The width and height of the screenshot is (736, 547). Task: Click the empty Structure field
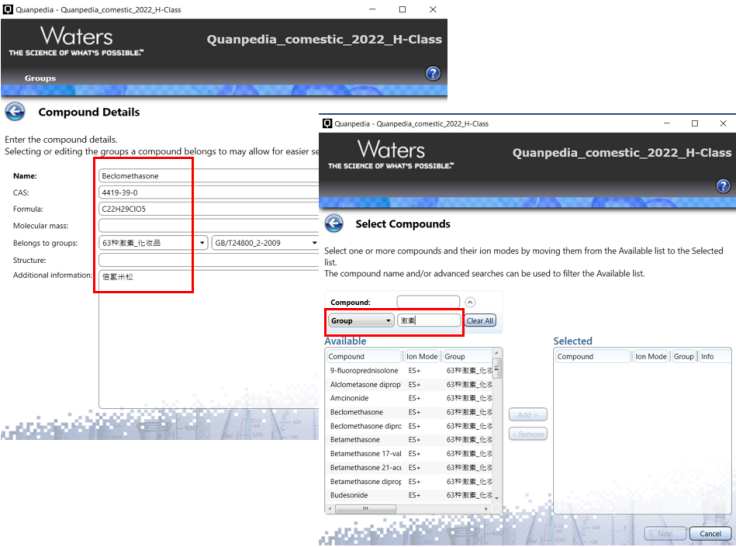[209, 260]
